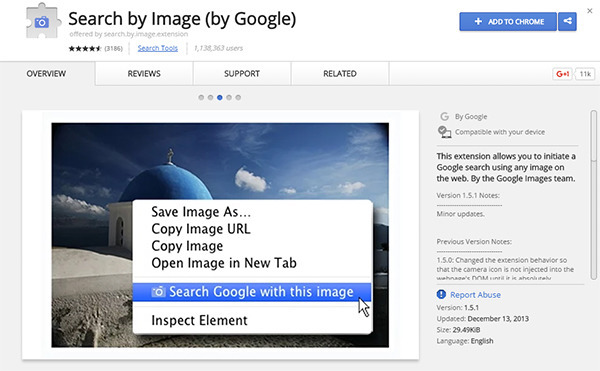Click the extension screenshot preview image

tap(220, 235)
